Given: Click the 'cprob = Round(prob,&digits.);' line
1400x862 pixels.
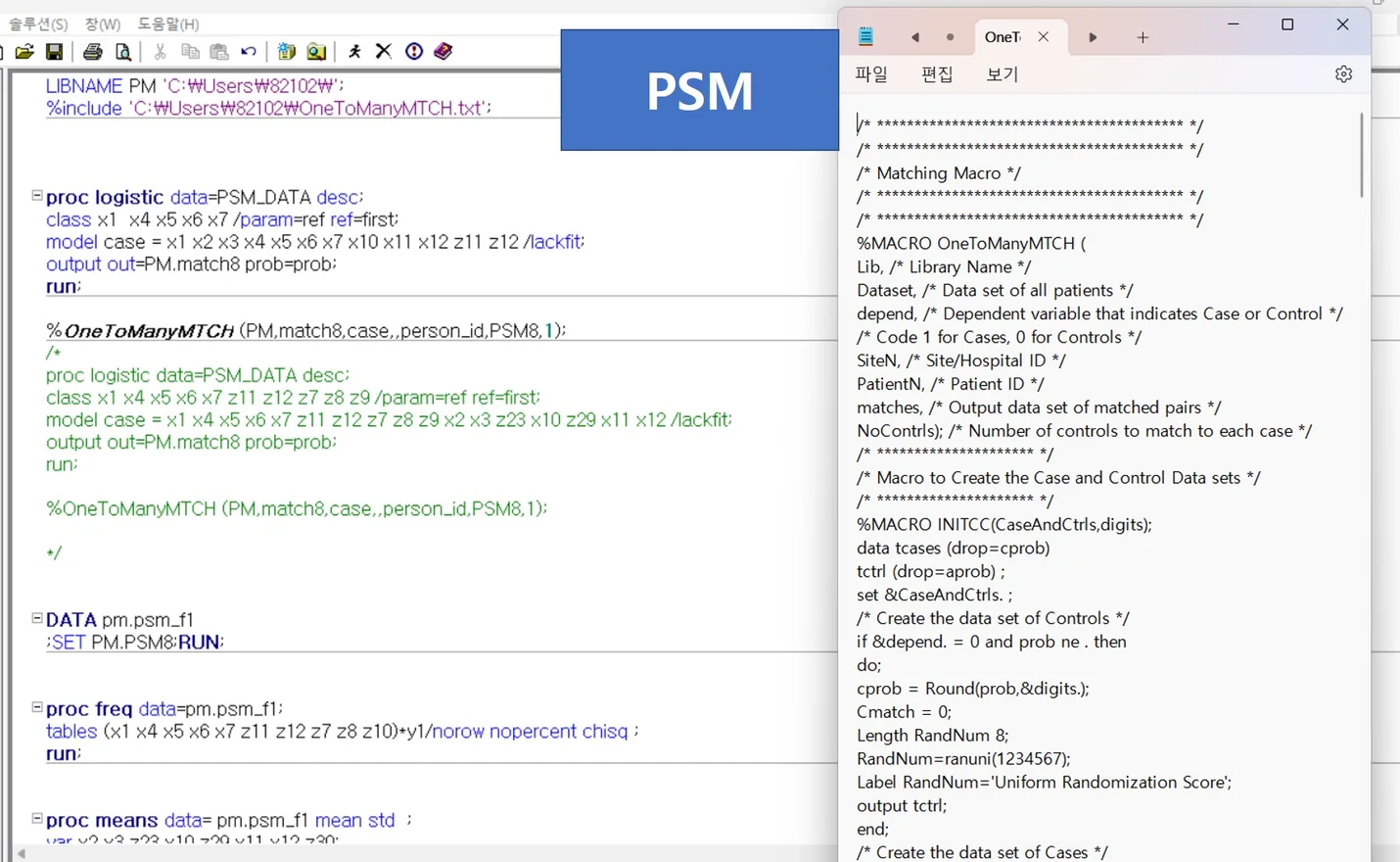Looking at the screenshot, I should tap(973, 689).
